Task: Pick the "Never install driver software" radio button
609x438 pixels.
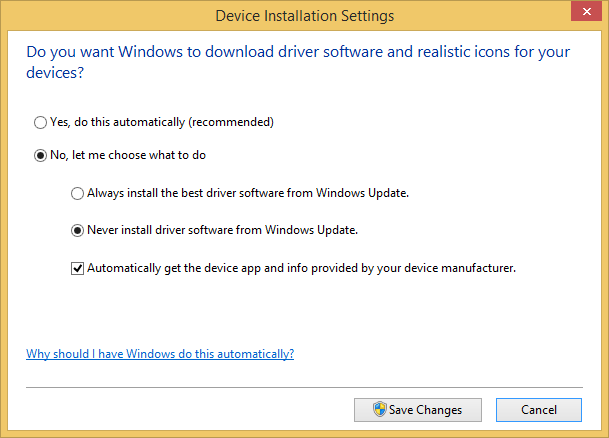Action: coord(77,230)
